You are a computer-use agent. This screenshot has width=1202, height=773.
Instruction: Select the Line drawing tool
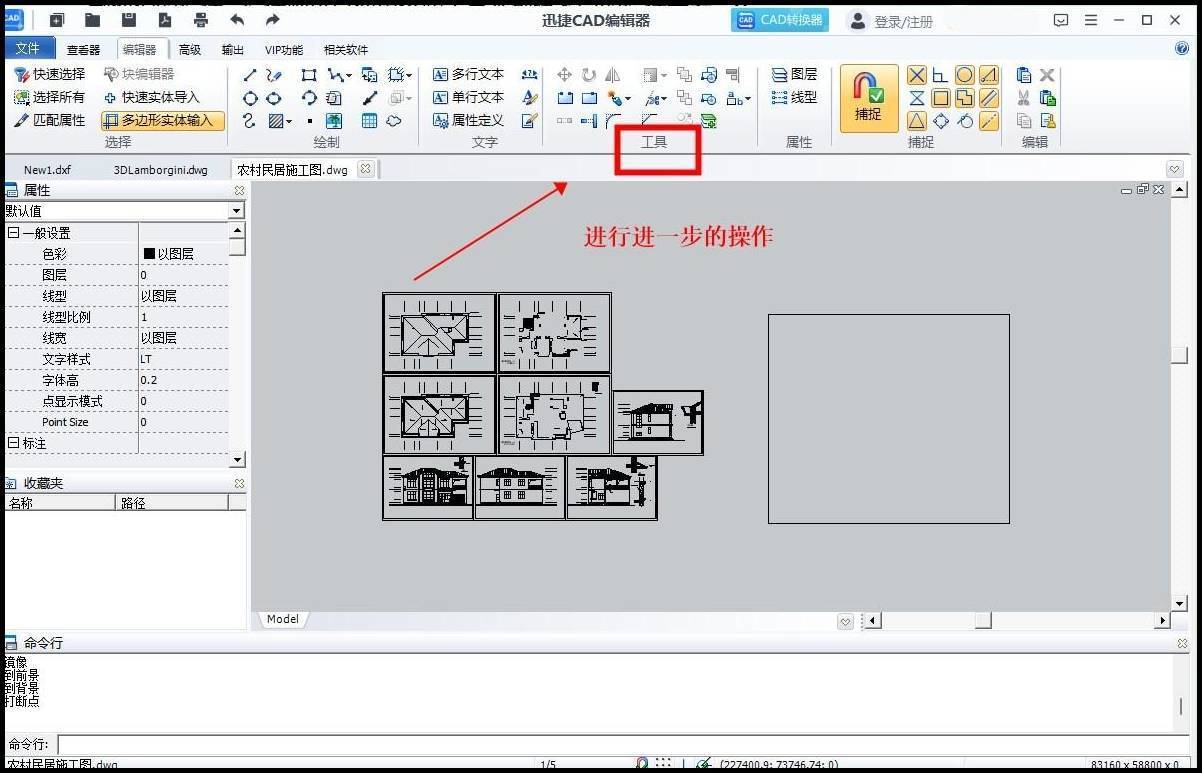tap(248, 74)
